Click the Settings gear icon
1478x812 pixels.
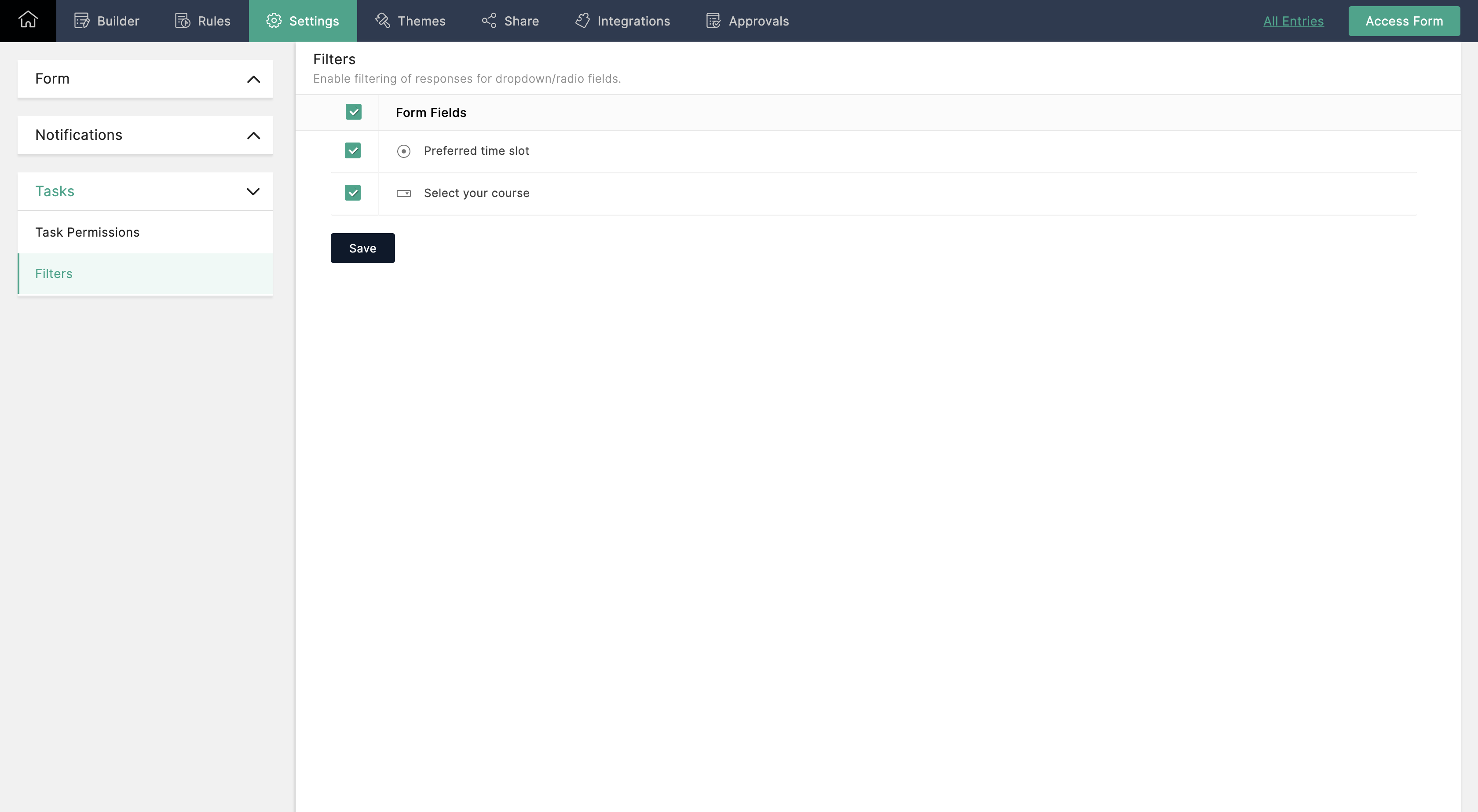274,21
